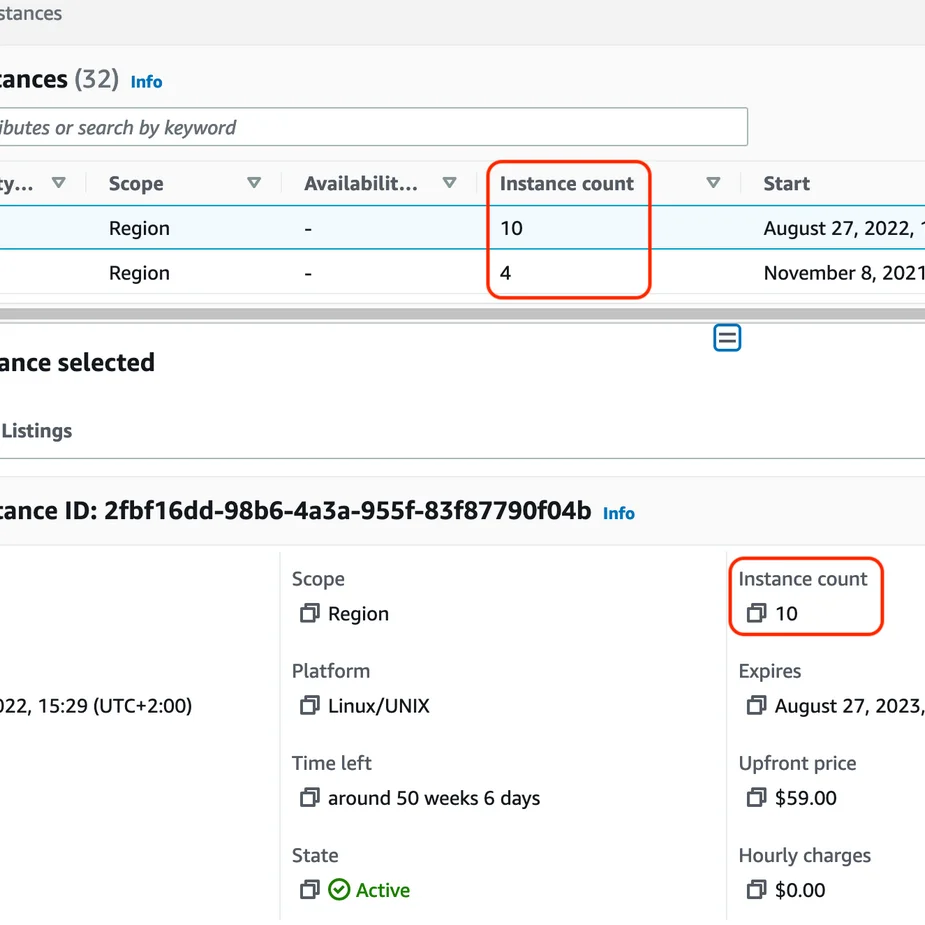Open the table preferences icon

727,337
